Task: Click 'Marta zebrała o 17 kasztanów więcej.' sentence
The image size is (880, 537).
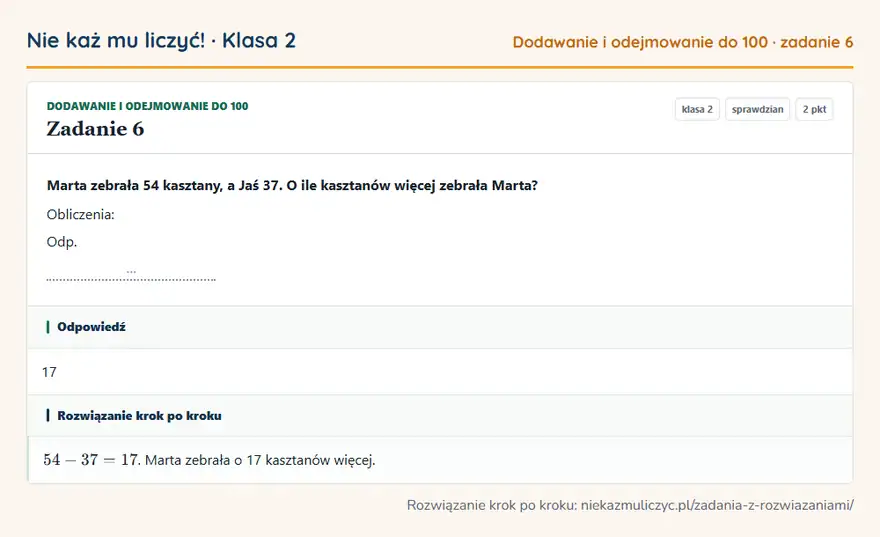Action: pyautogui.click(x=260, y=460)
